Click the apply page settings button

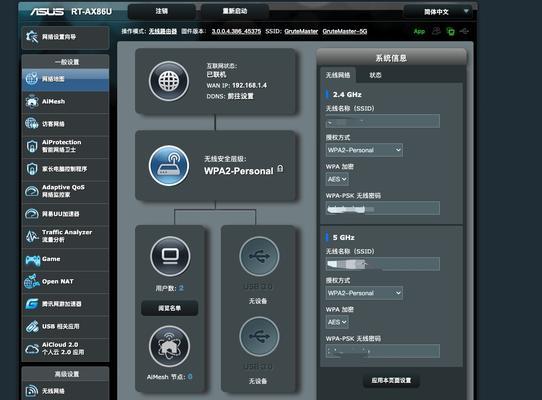(x=391, y=380)
